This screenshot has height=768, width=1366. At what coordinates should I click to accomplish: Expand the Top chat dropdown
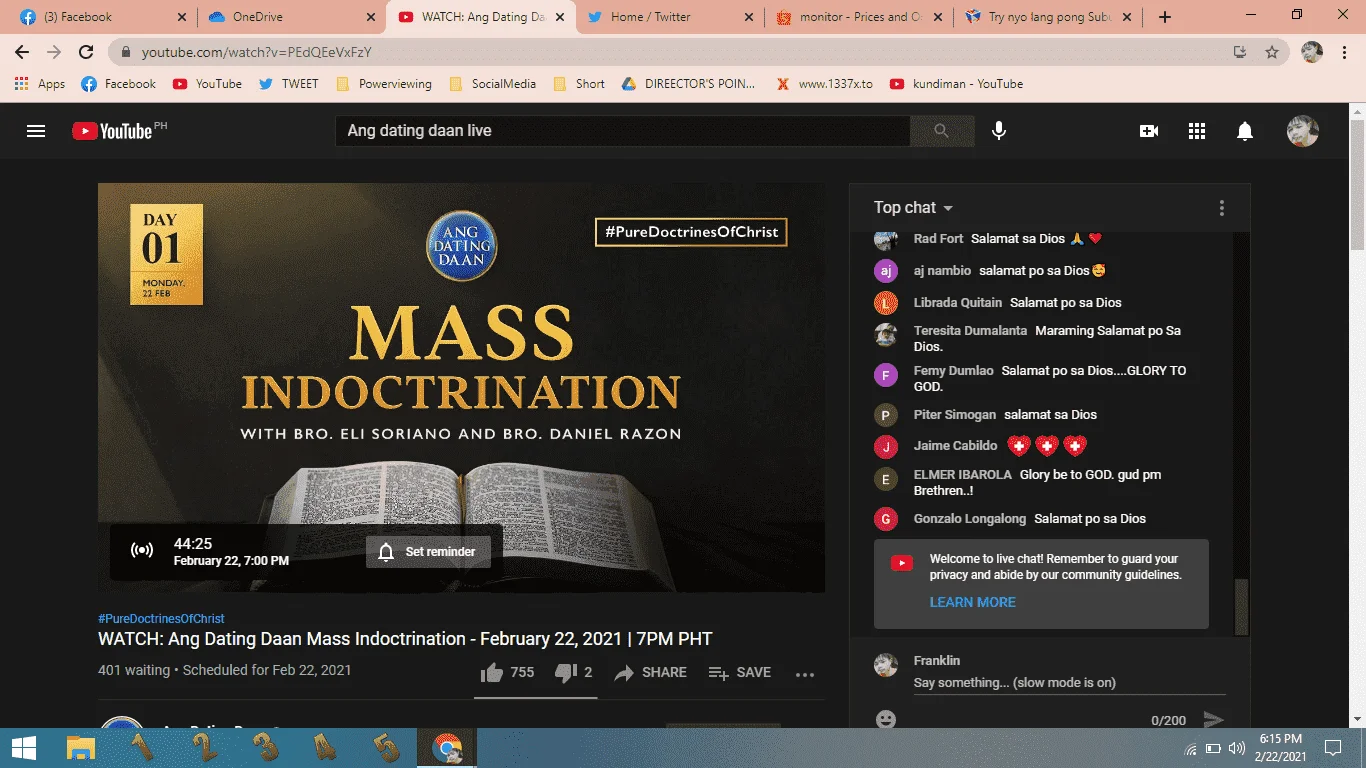[x=913, y=208]
